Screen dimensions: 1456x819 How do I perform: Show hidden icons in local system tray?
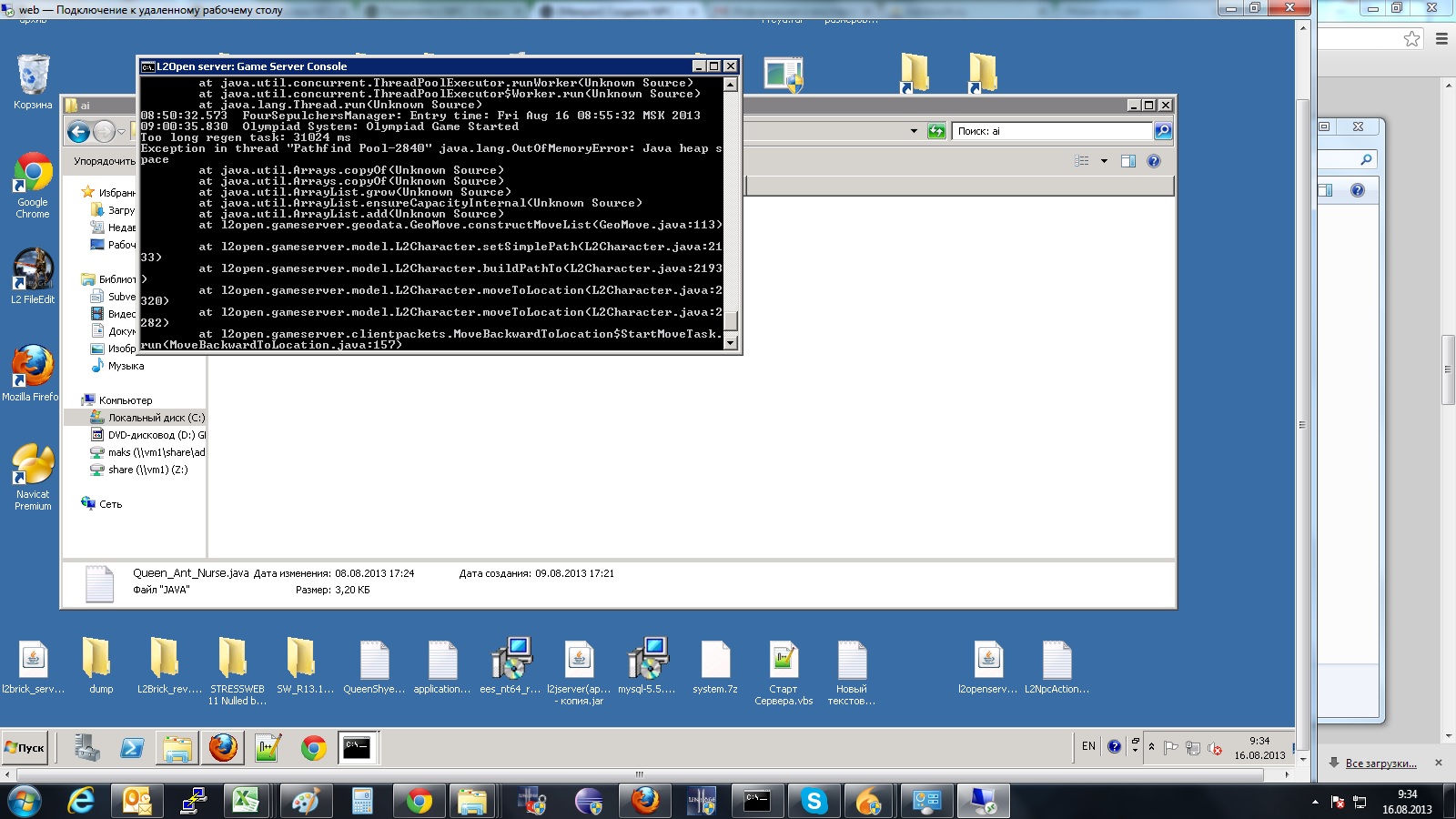(1315, 802)
